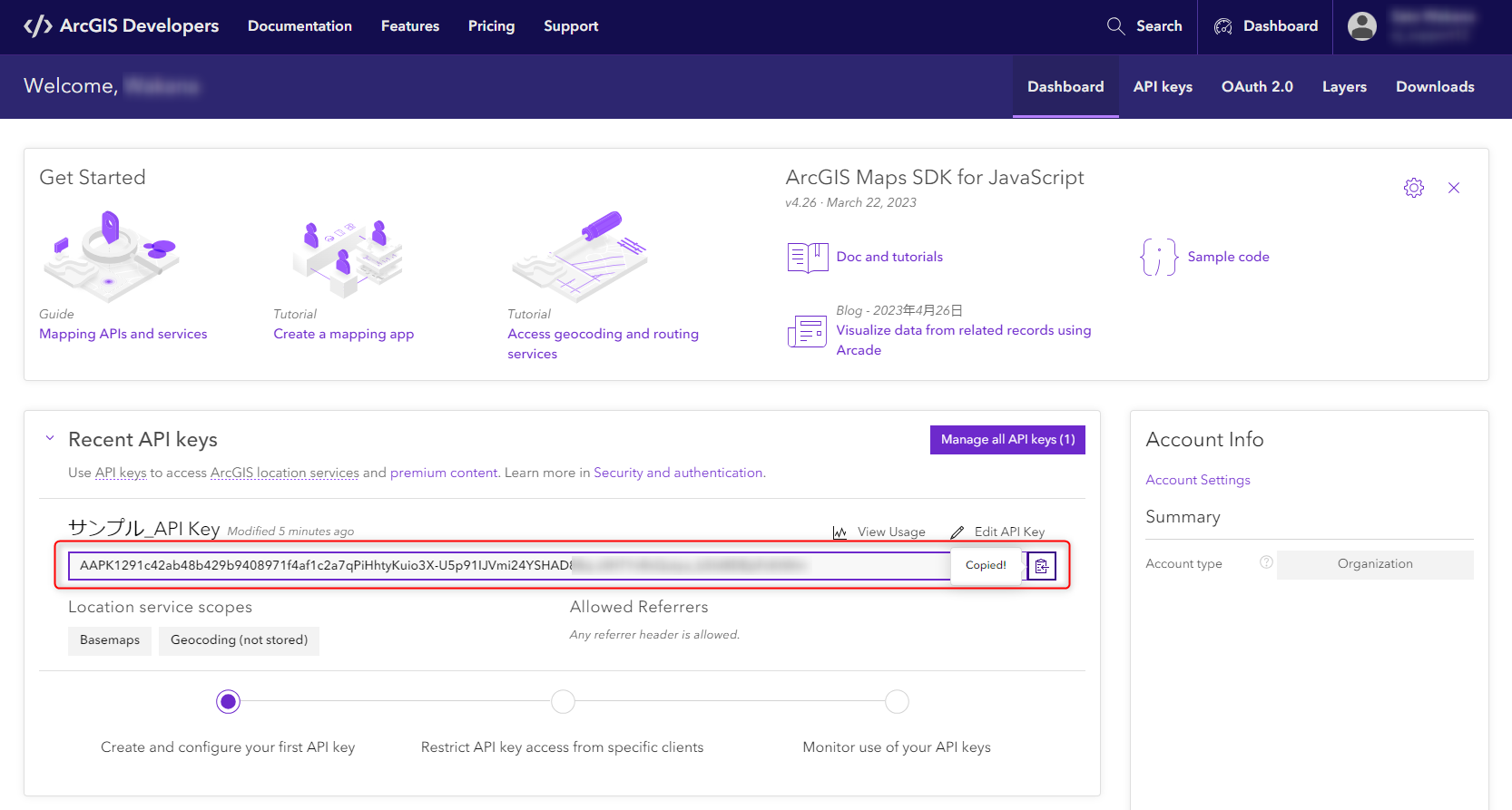Open the Features menu
The height and width of the screenshot is (810, 1512).
[410, 26]
